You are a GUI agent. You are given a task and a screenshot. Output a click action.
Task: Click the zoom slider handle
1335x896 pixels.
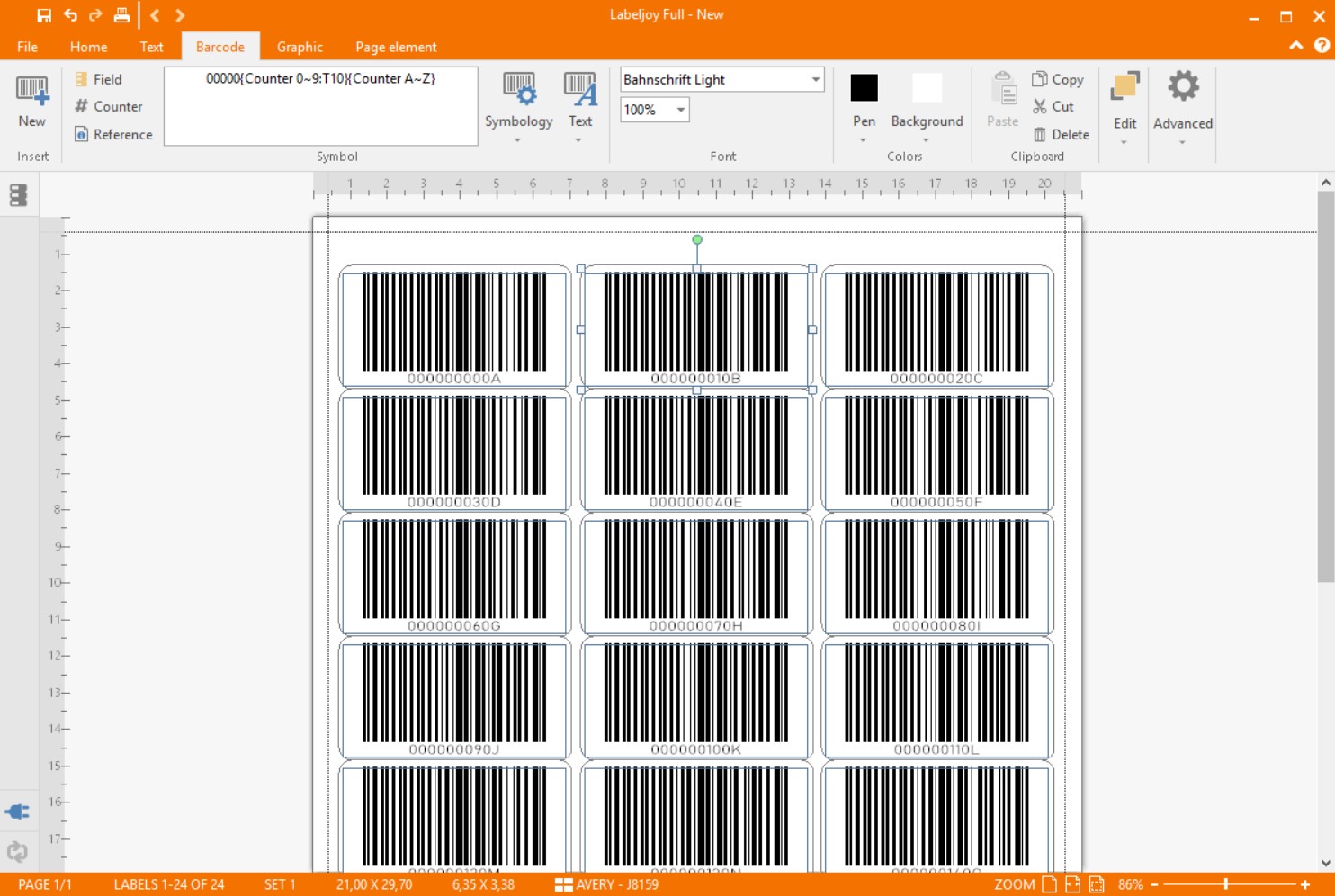coord(1226,884)
